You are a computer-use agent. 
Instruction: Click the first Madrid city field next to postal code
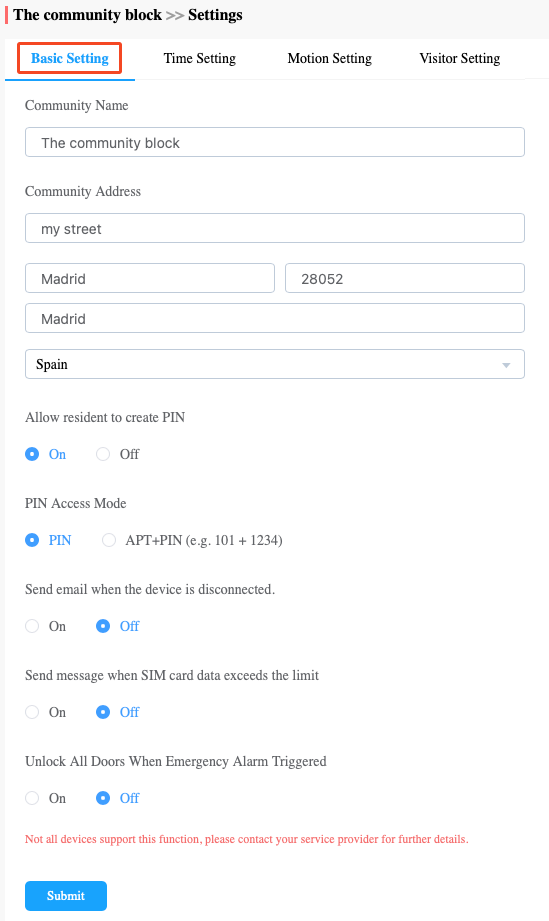pos(150,278)
